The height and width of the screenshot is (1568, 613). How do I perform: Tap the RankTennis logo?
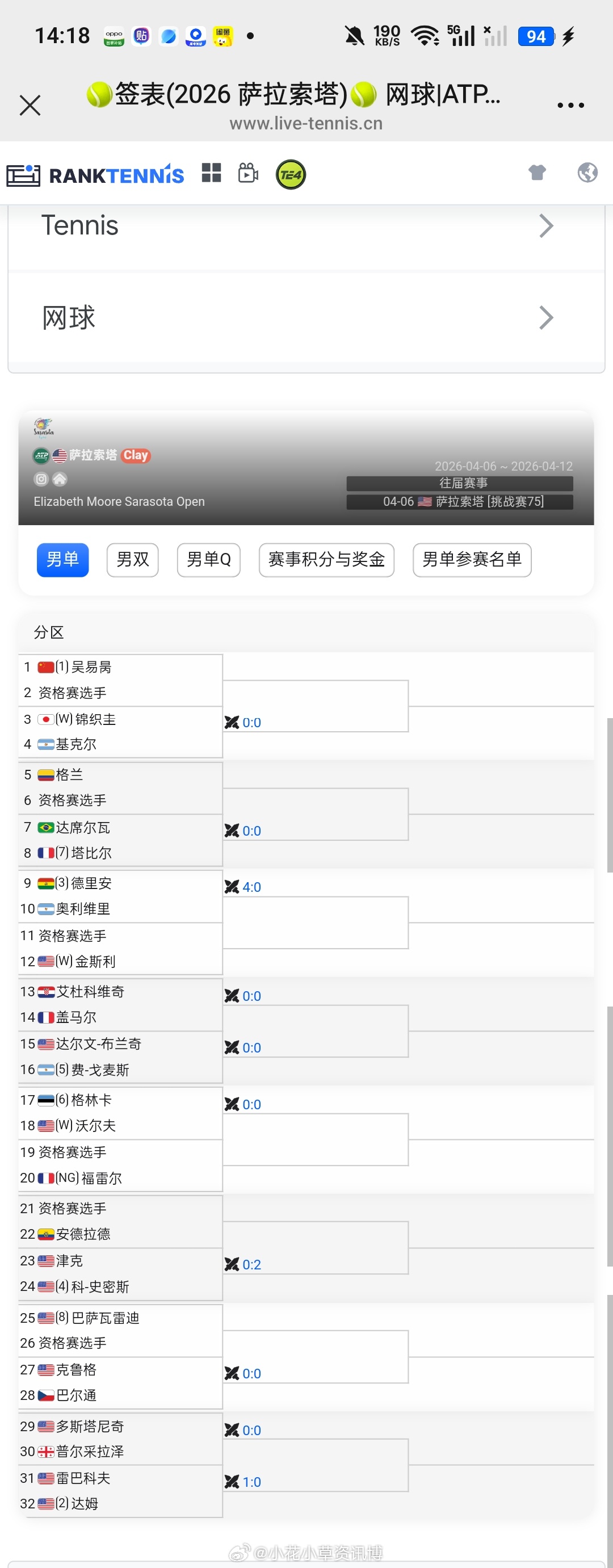point(95,175)
